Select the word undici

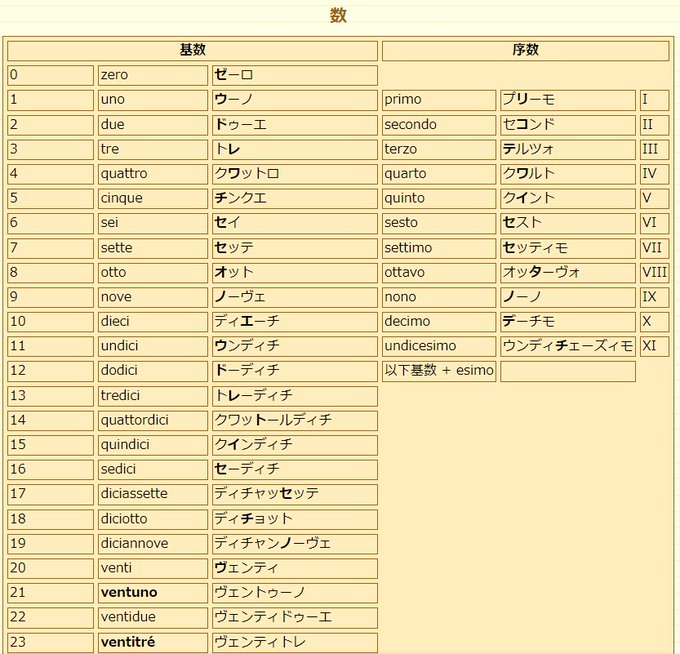coord(119,346)
